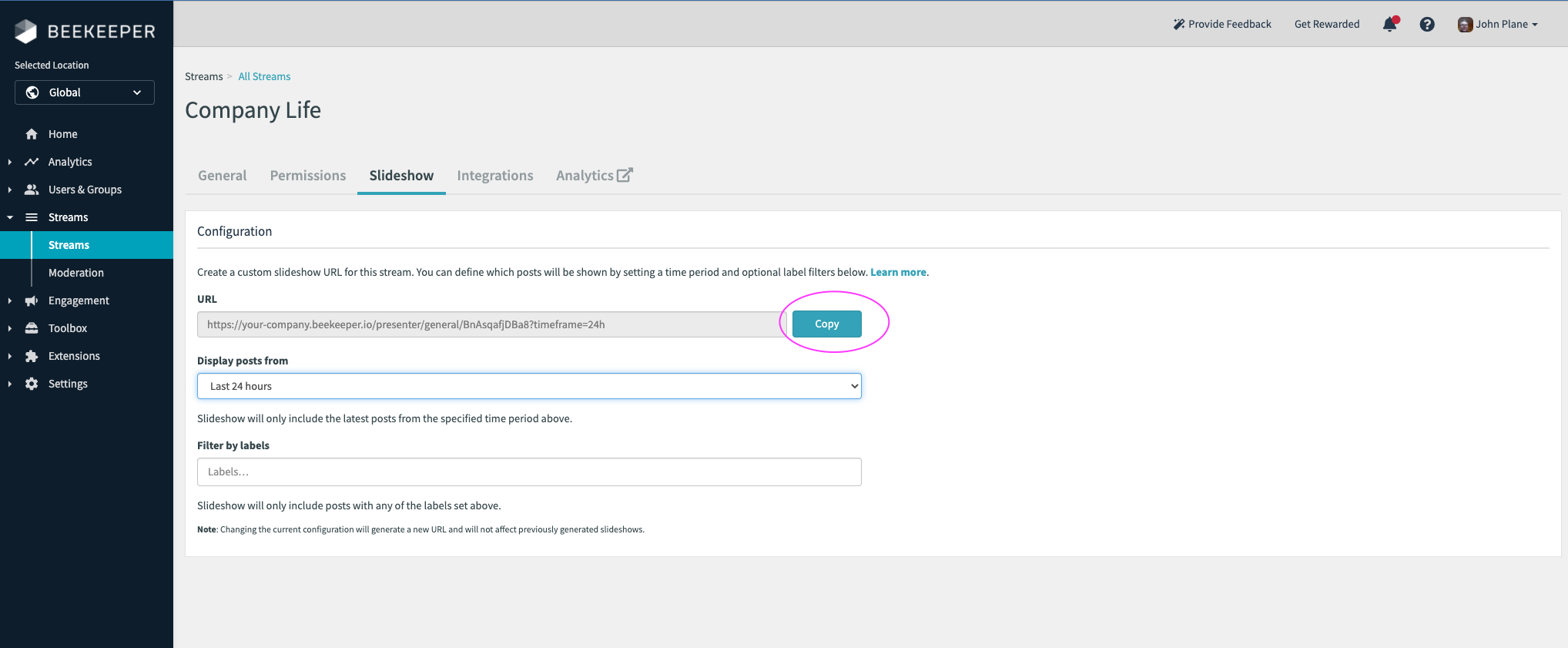The height and width of the screenshot is (648, 1568).
Task: Switch to the Integrations tab
Action: (x=494, y=176)
